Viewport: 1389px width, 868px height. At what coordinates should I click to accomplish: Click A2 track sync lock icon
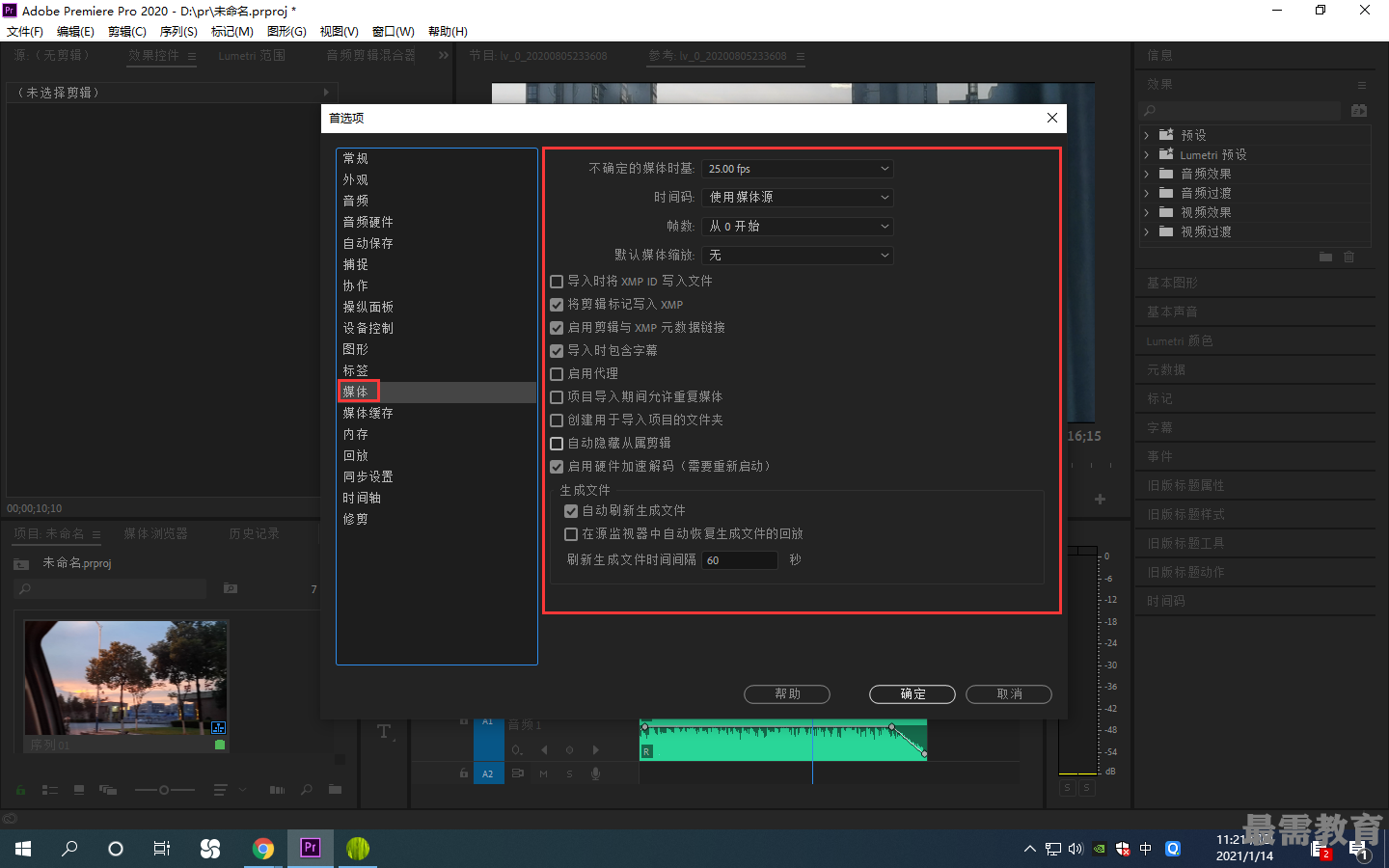click(518, 773)
